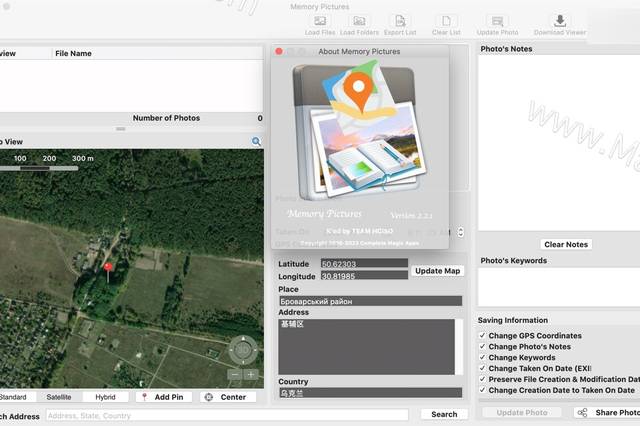Image resolution: width=640 pixels, height=426 pixels.
Task: Close the About Memory Pictures window
Action: click(x=279, y=51)
